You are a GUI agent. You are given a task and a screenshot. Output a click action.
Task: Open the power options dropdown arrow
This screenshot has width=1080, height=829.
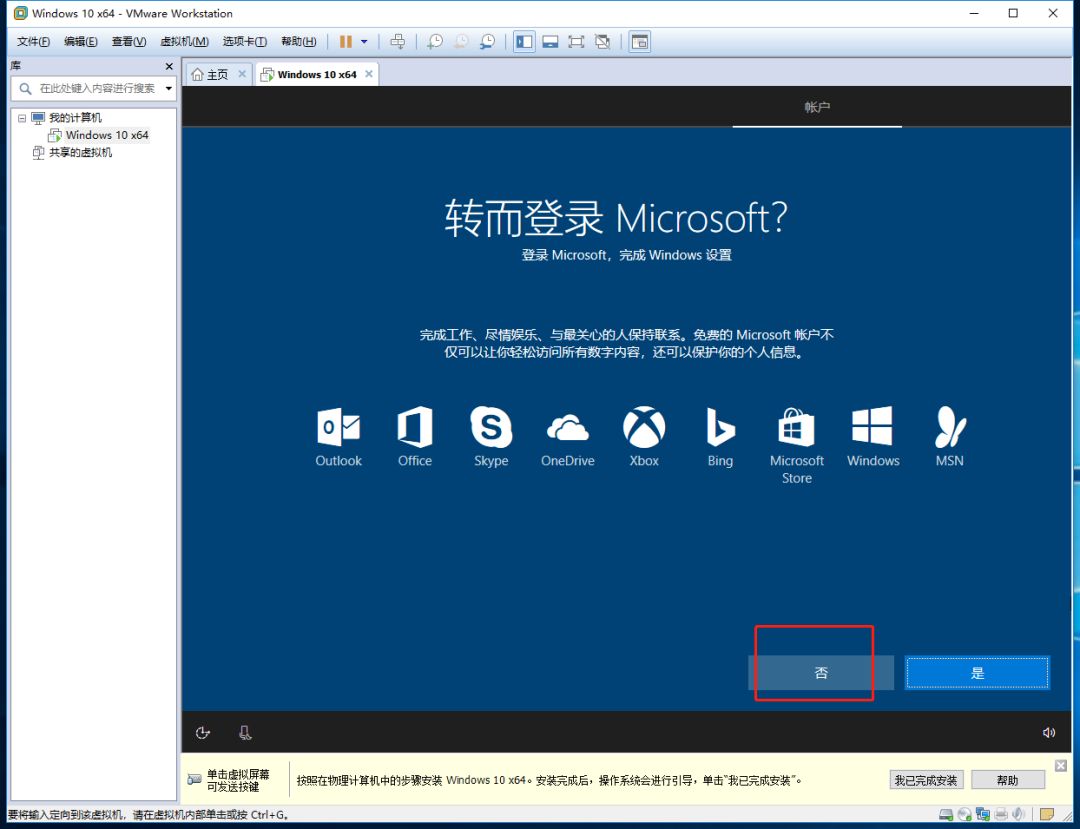point(364,42)
